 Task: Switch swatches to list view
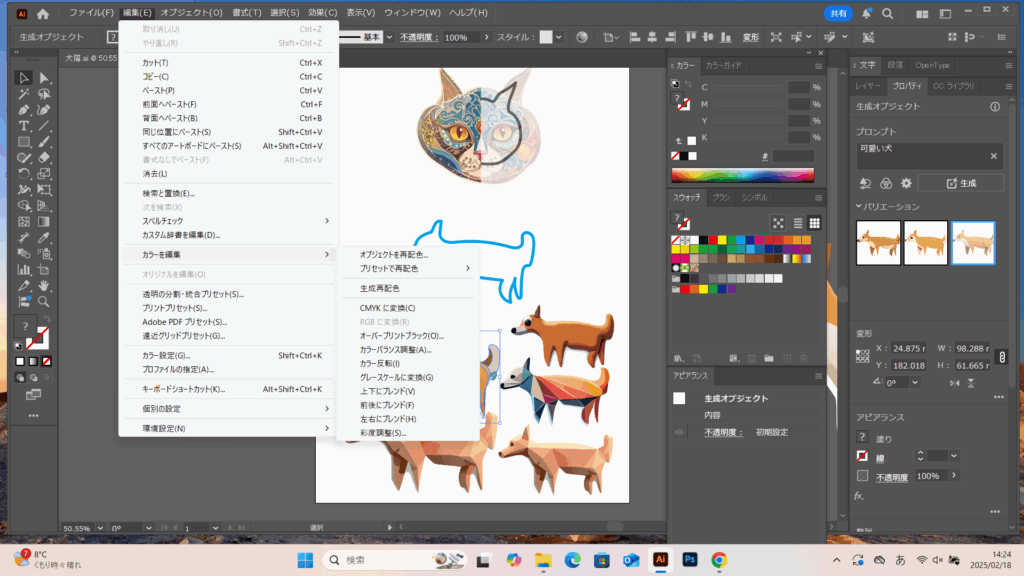click(x=797, y=222)
